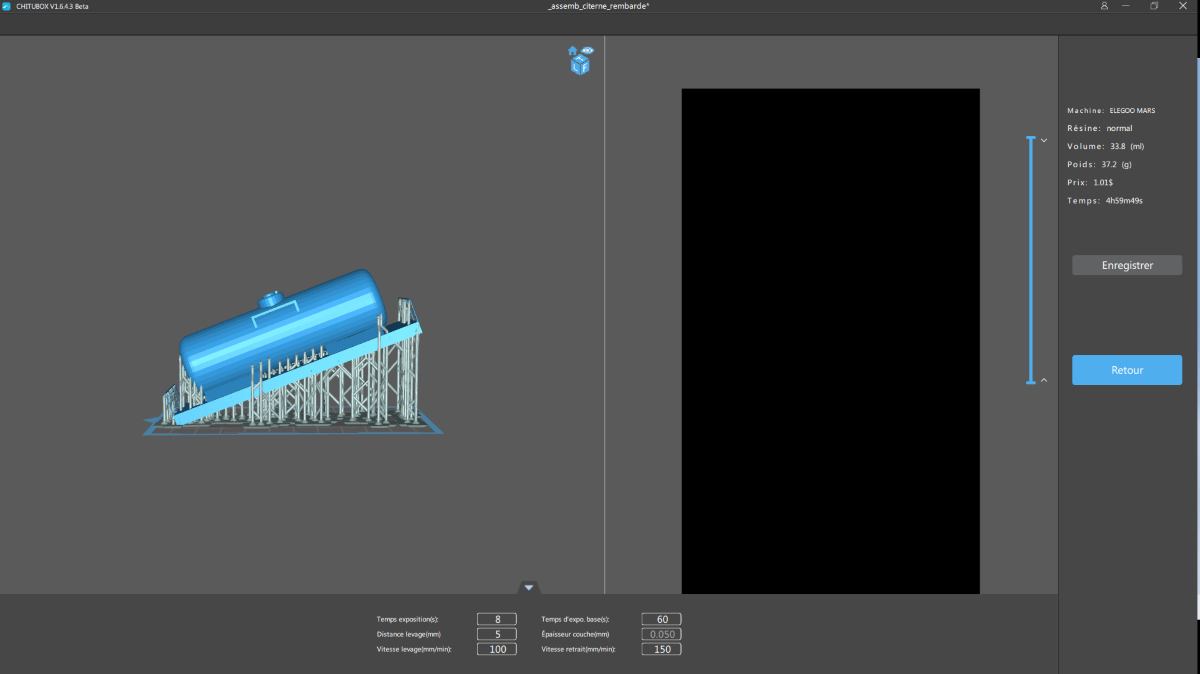Click the Enregistrer button
The width and height of the screenshot is (1200, 674).
[1127, 265]
